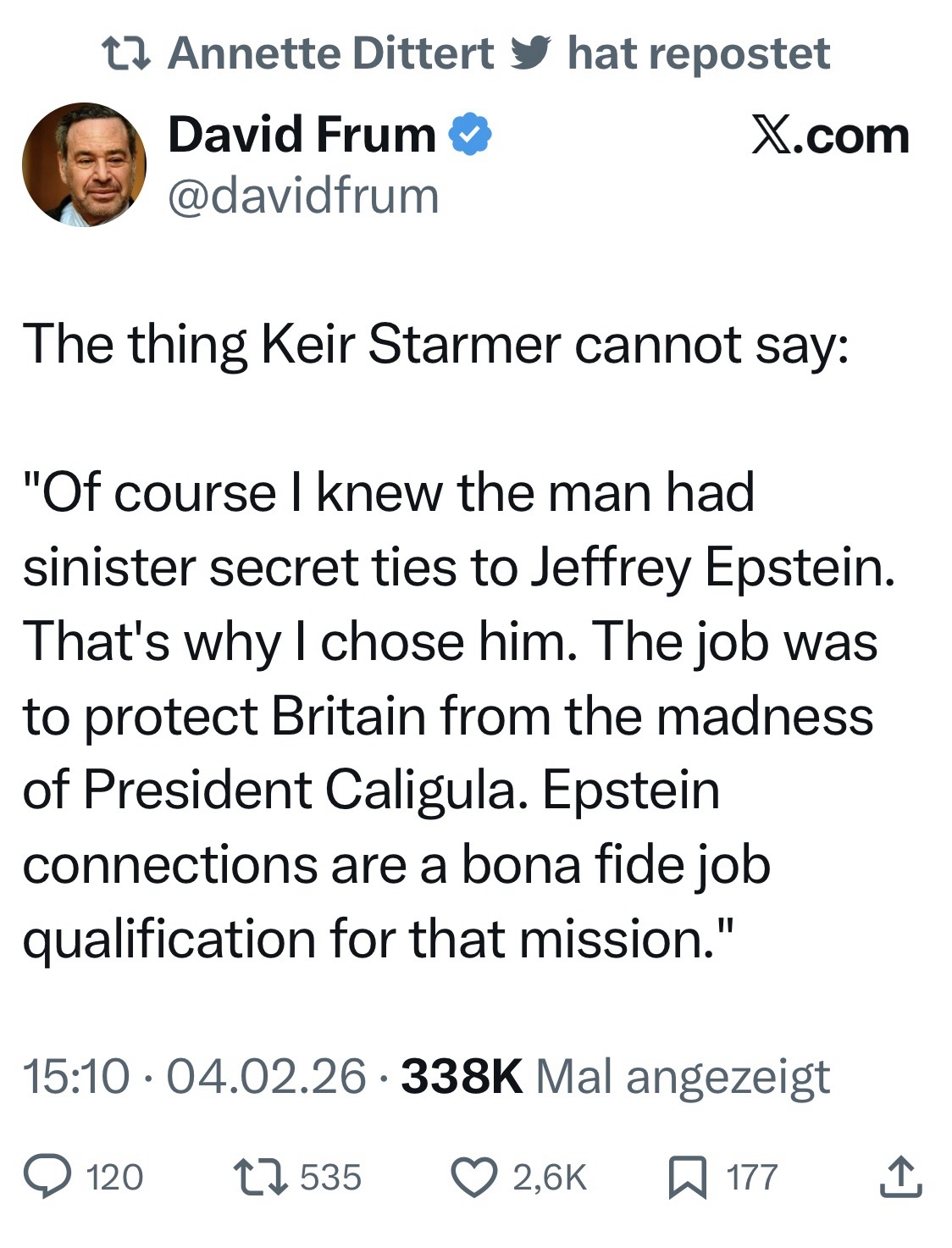Image resolution: width=952 pixels, height=1248 pixels.
Task: Open Annette Dittert's profile name
Action: pyautogui.click(x=331, y=54)
